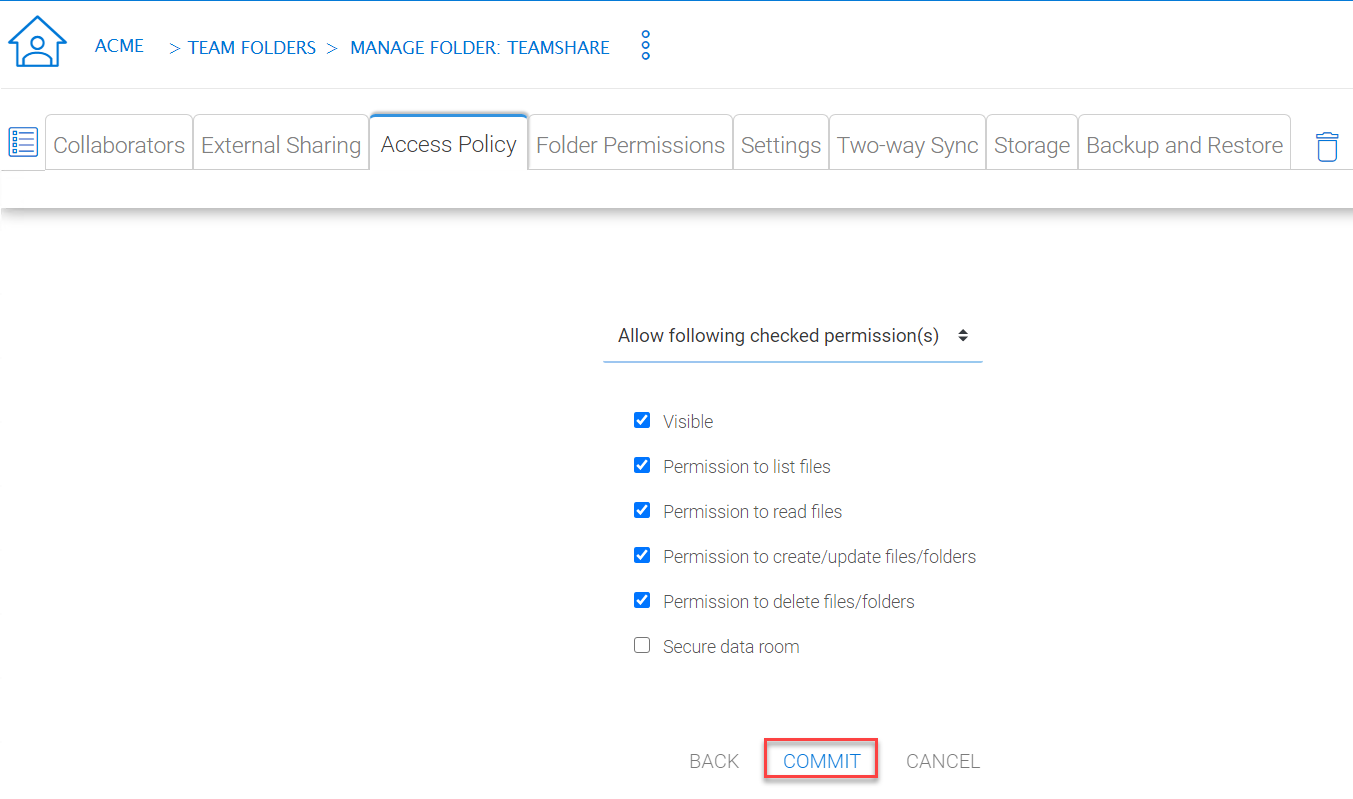Open the home dashboard icon
Image resolution: width=1353 pixels, height=799 pixels.
[37, 42]
